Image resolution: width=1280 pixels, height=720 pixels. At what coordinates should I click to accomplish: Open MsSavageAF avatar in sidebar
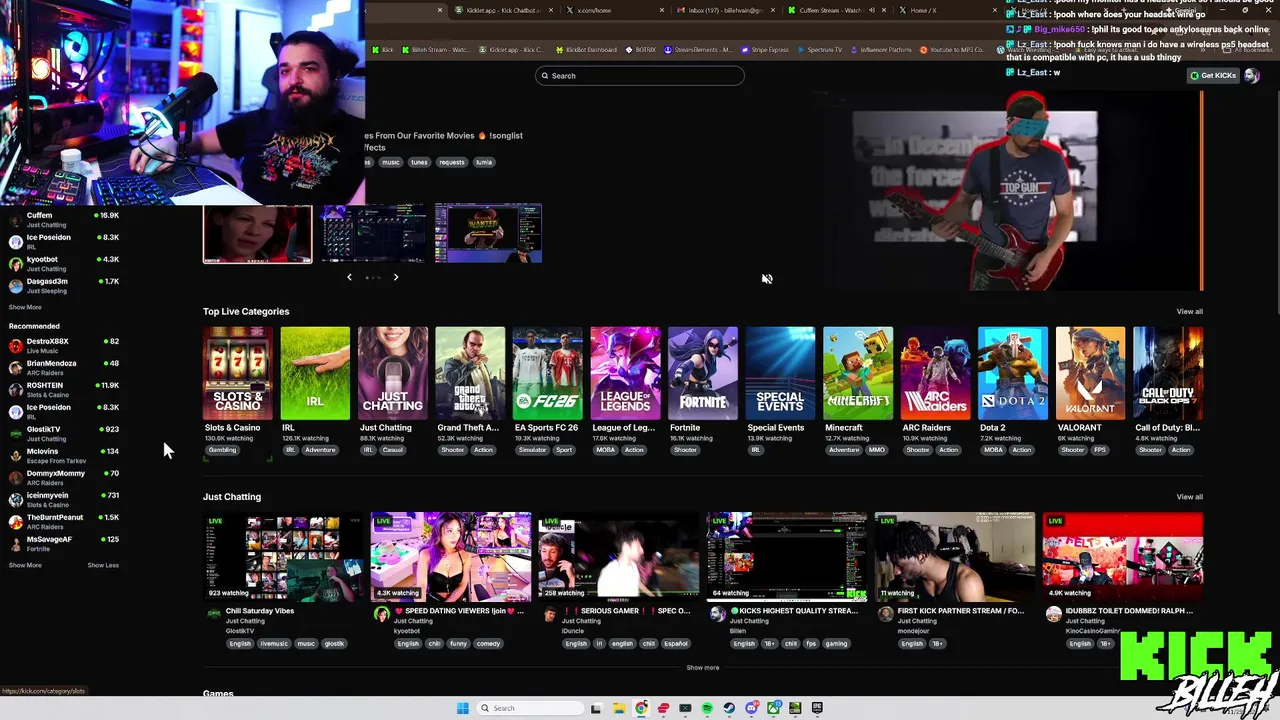pos(16,544)
